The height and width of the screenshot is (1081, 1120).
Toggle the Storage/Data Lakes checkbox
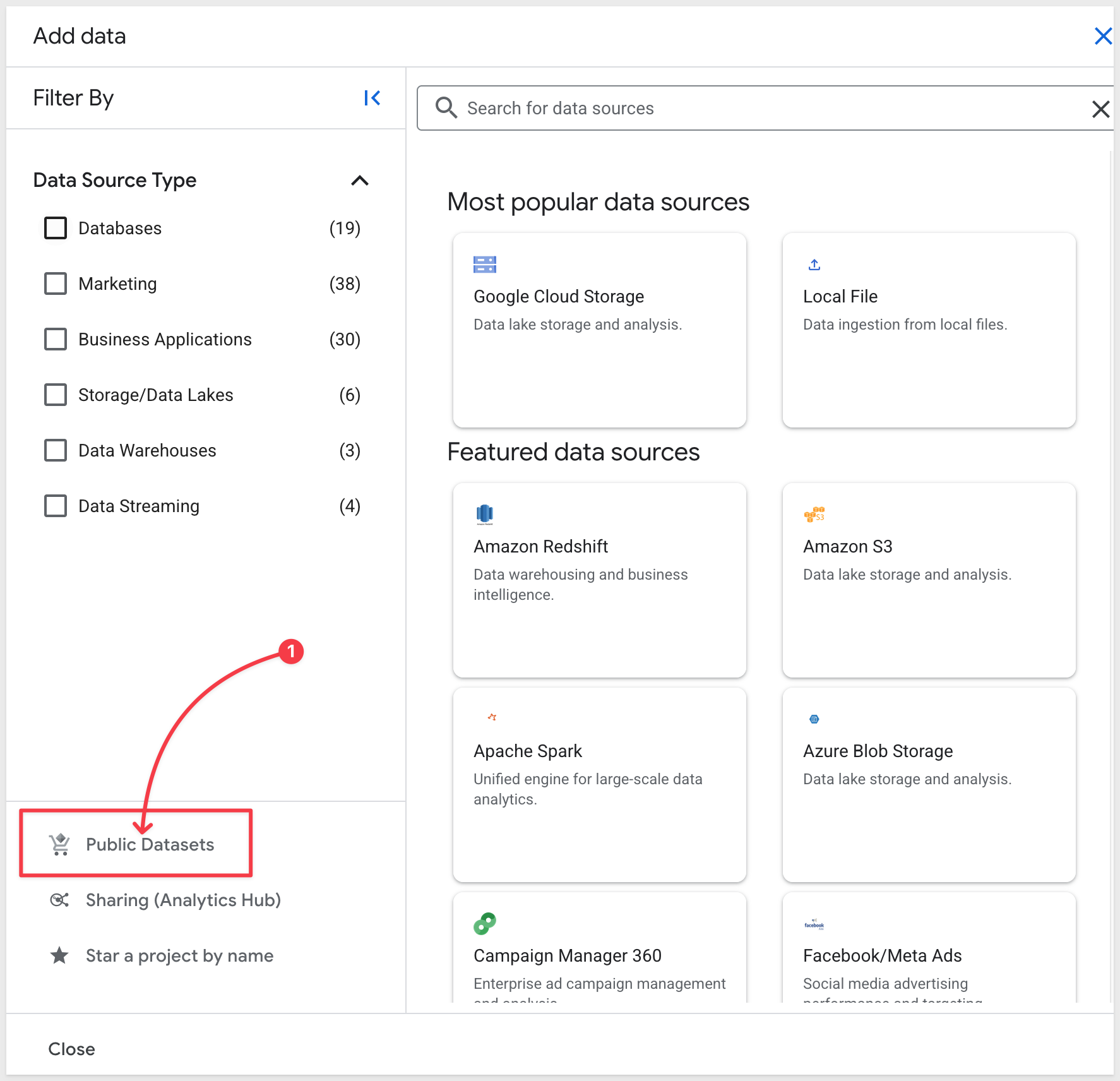[x=56, y=395]
